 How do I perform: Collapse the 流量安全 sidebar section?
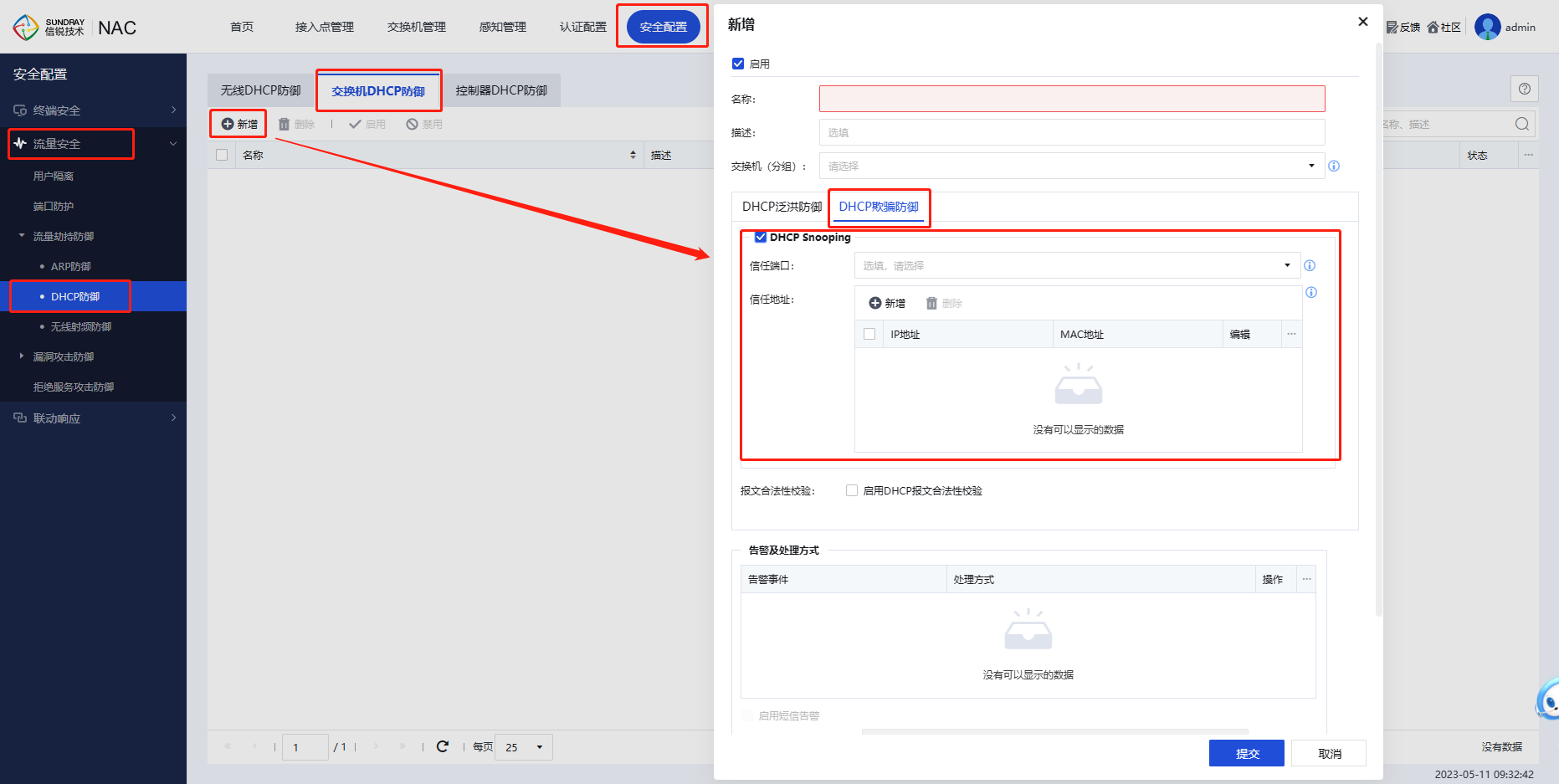pyautogui.click(x=173, y=143)
